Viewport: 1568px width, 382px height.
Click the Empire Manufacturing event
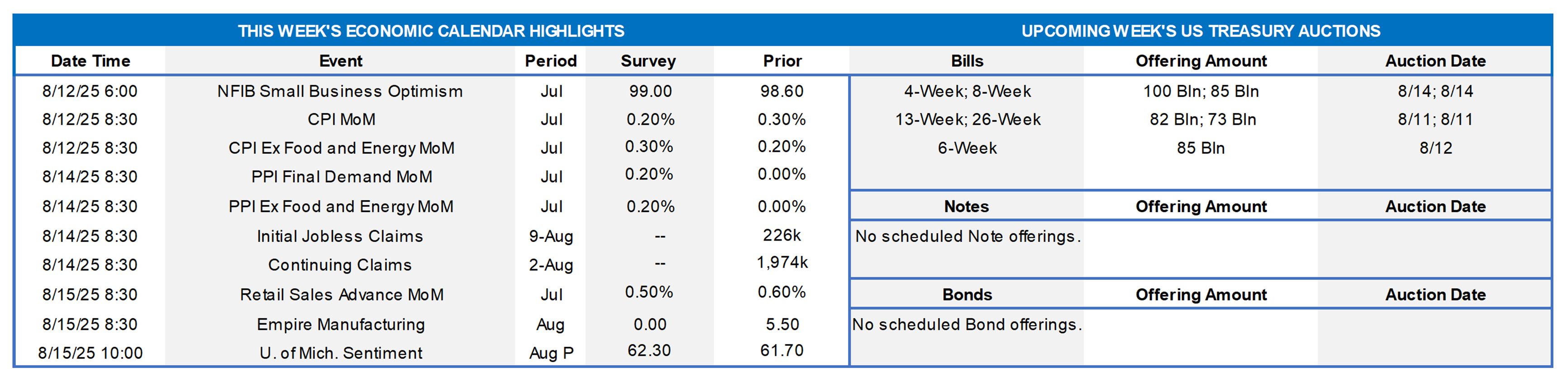(340, 324)
